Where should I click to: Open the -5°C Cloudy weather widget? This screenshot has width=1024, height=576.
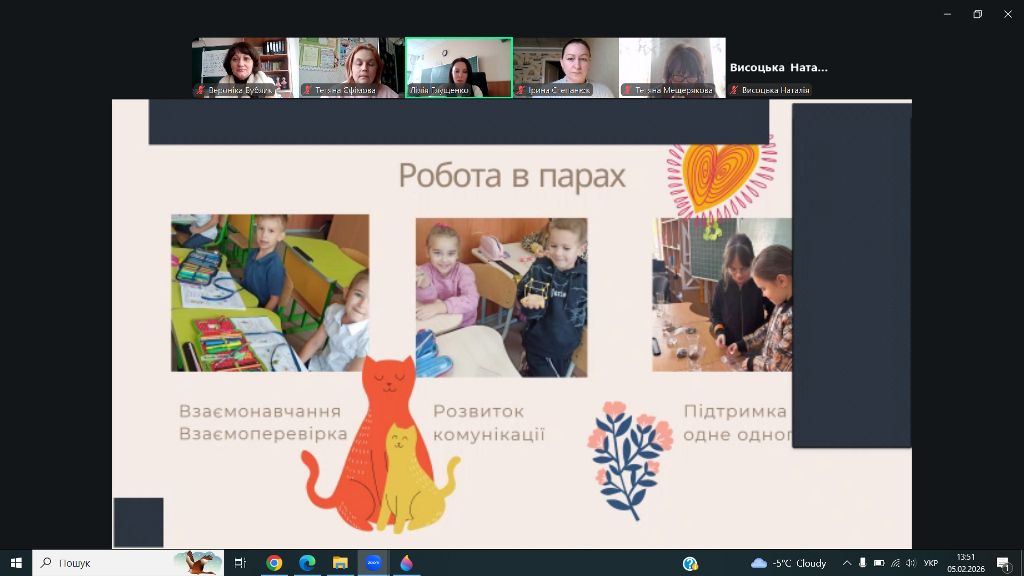[789, 563]
